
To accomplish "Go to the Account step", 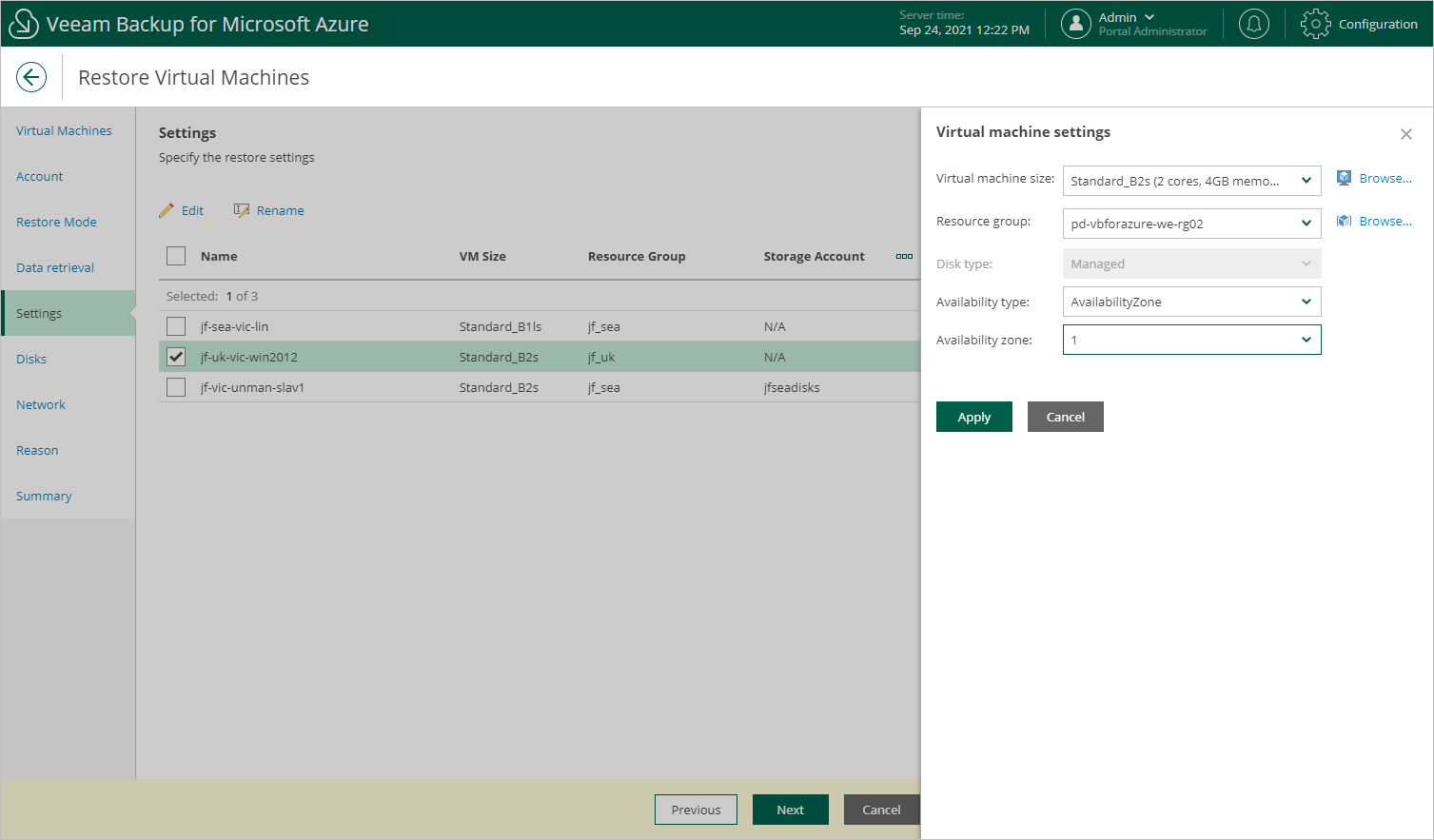I will click(x=39, y=176).
